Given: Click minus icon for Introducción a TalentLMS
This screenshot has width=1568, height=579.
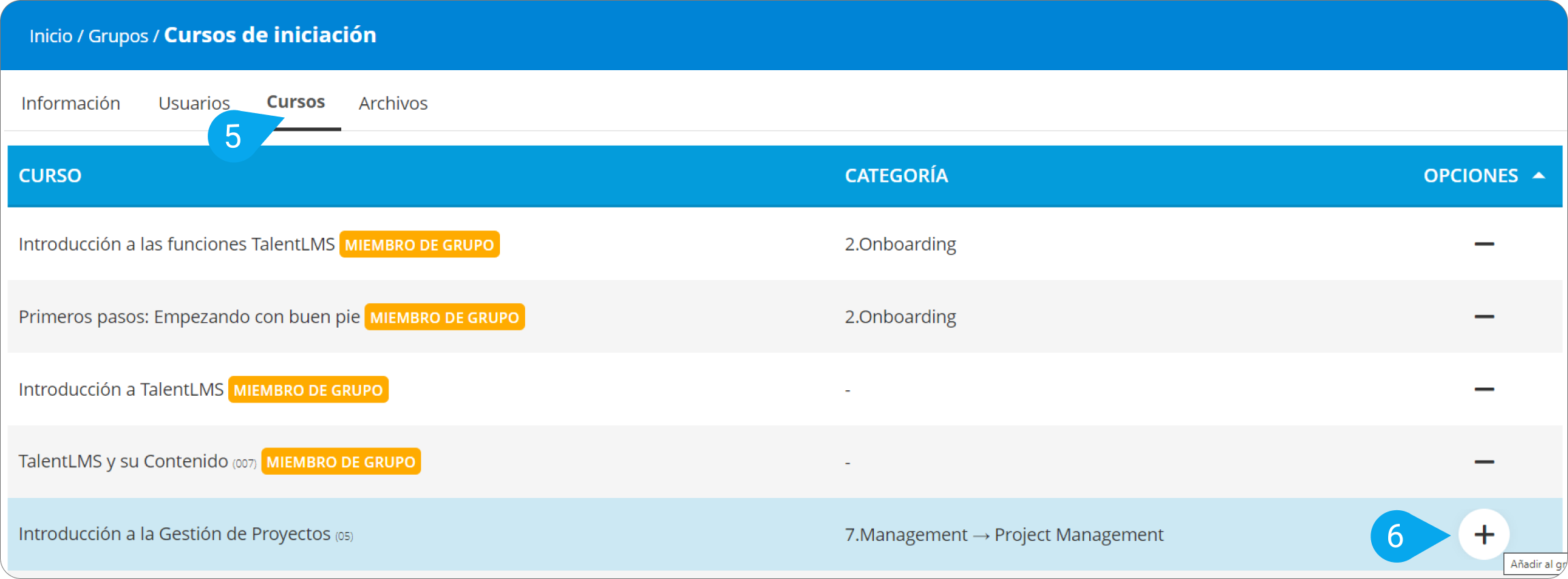Looking at the screenshot, I should (1484, 389).
